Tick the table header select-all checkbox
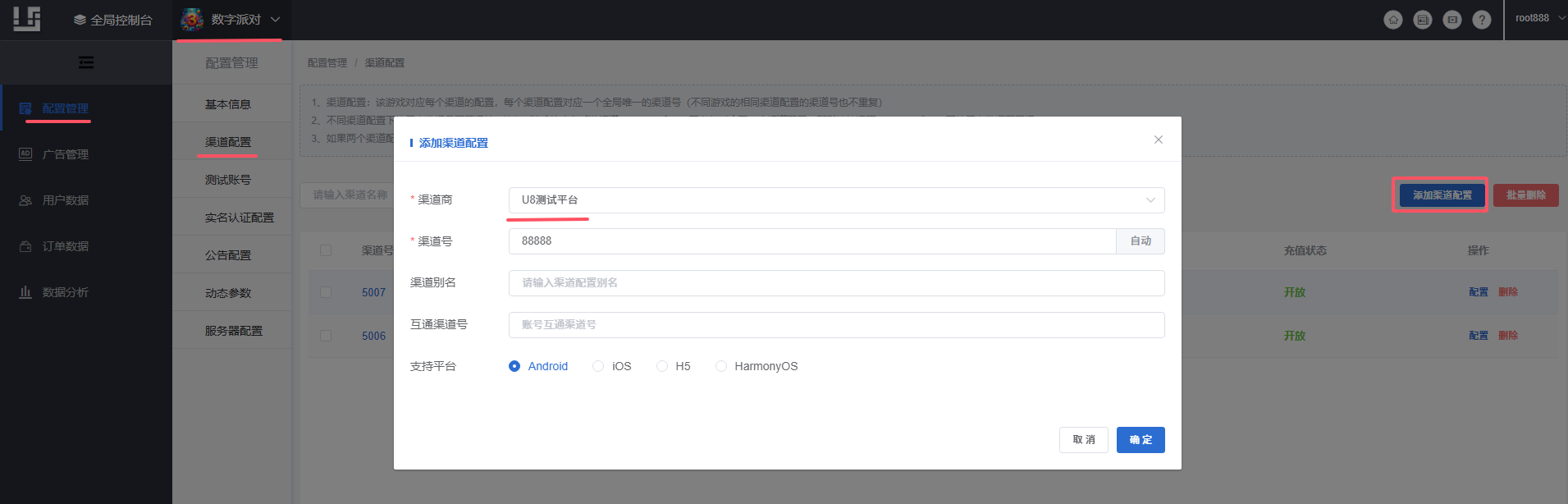The width and height of the screenshot is (1568, 504). coord(326,250)
